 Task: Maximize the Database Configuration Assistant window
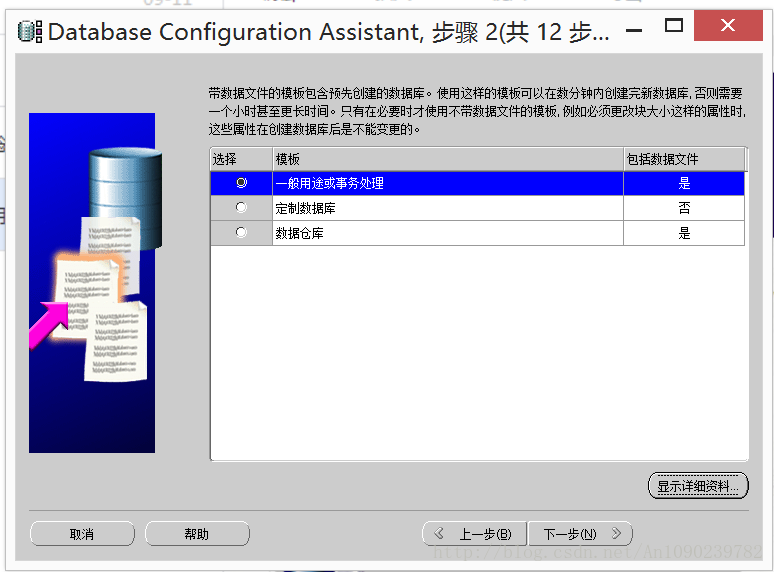pyautogui.click(x=674, y=26)
